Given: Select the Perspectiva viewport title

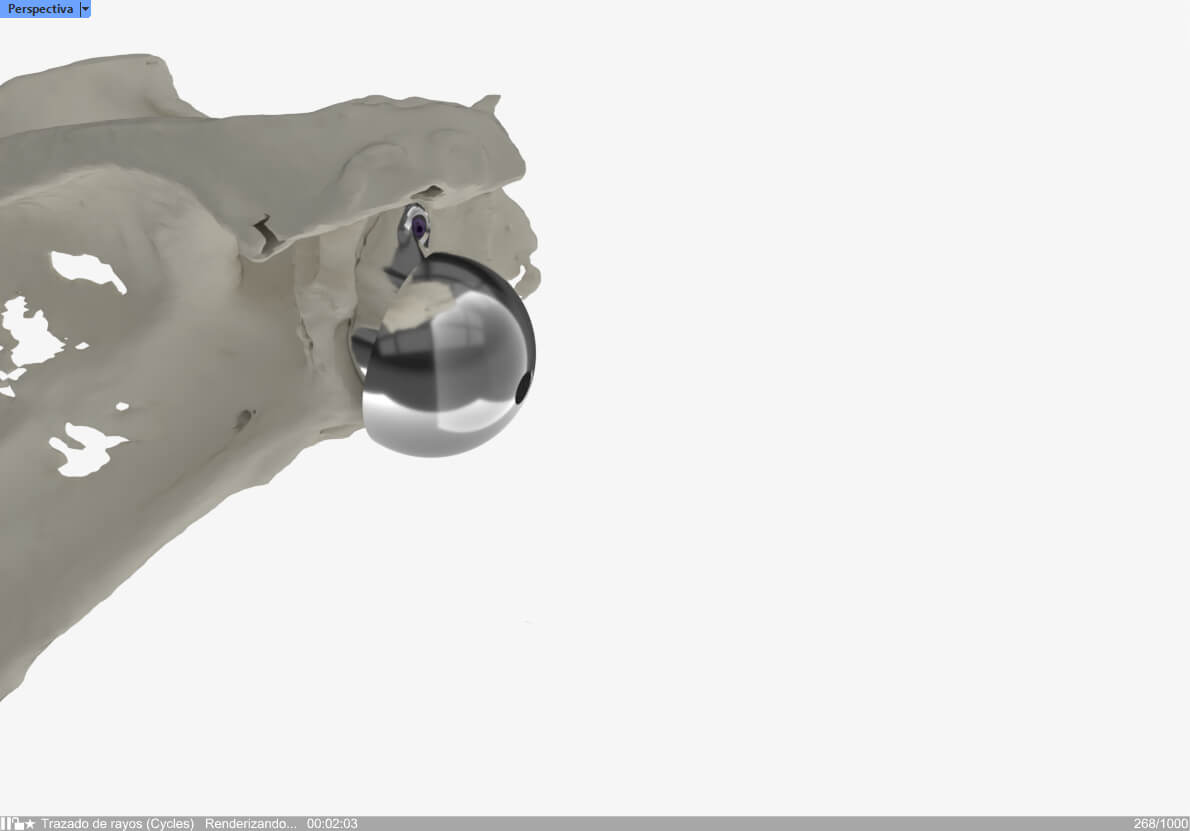Looking at the screenshot, I should 40,9.
